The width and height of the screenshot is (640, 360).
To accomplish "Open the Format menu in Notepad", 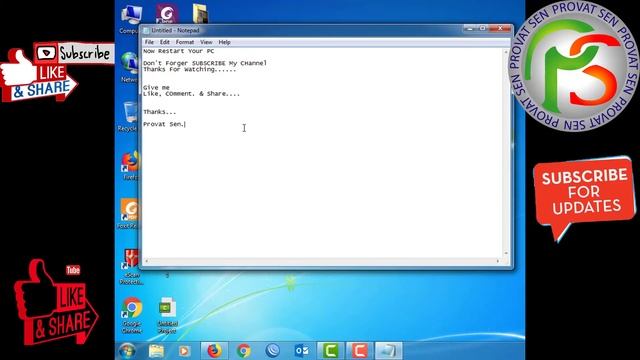I will point(184,42).
